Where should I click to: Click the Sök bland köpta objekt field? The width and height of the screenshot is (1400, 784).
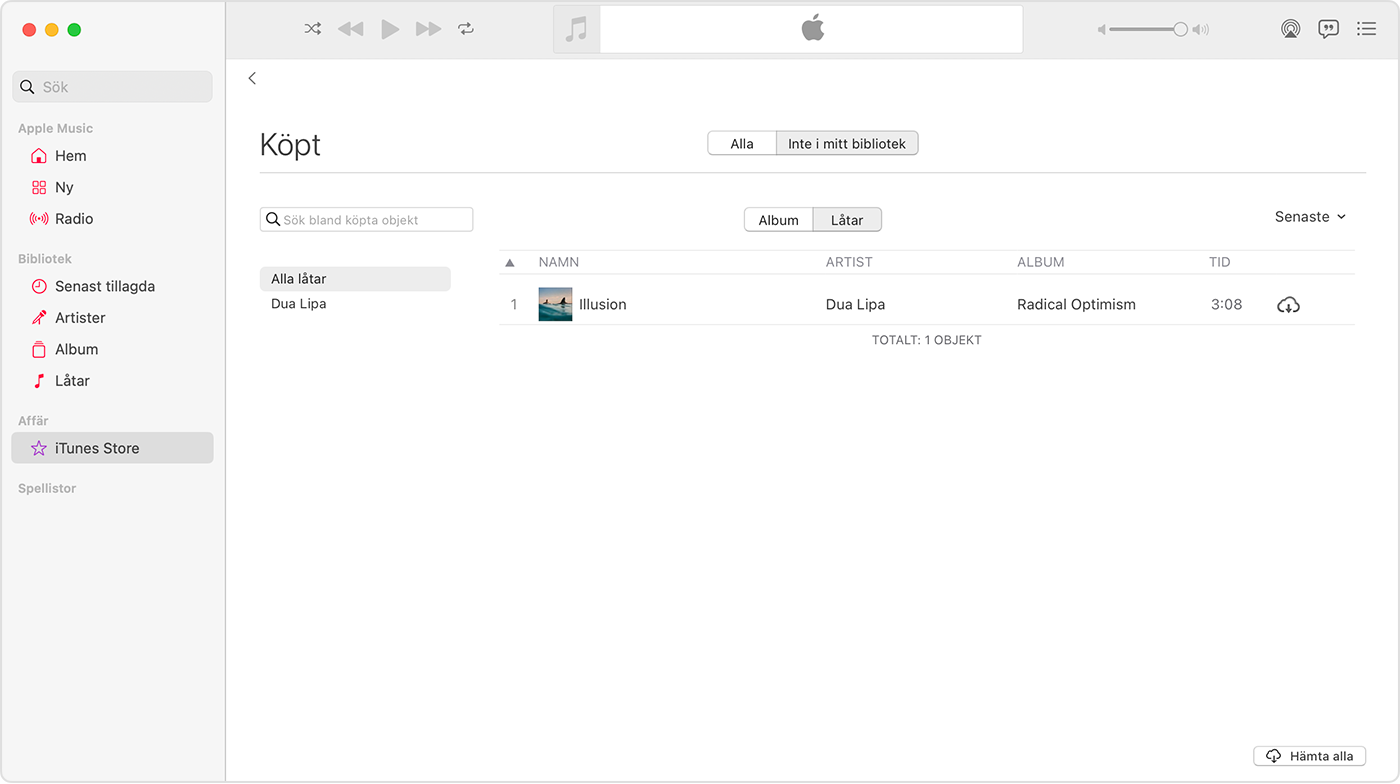tap(366, 220)
